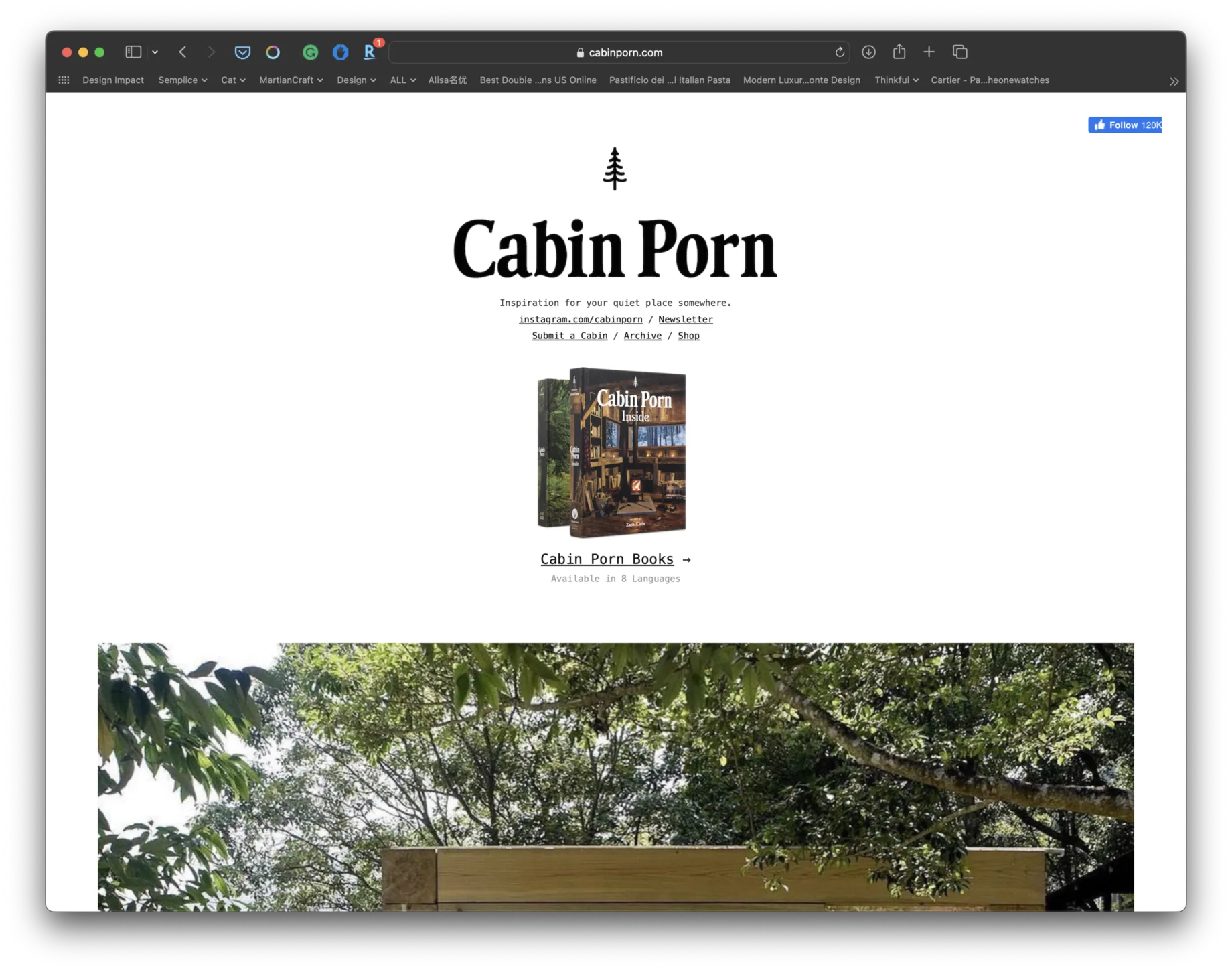Open the Share menu
The width and height of the screenshot is (1232, 972).
[x=899, y=52]
